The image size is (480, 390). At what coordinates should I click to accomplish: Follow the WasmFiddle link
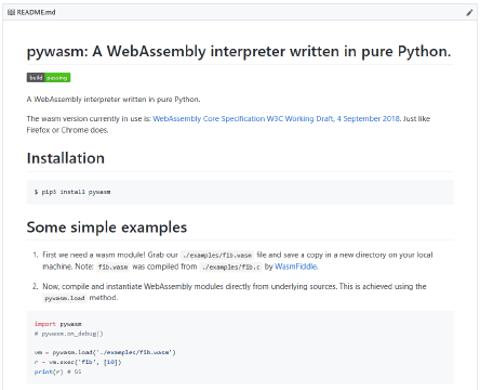click(x=296, y=266)
